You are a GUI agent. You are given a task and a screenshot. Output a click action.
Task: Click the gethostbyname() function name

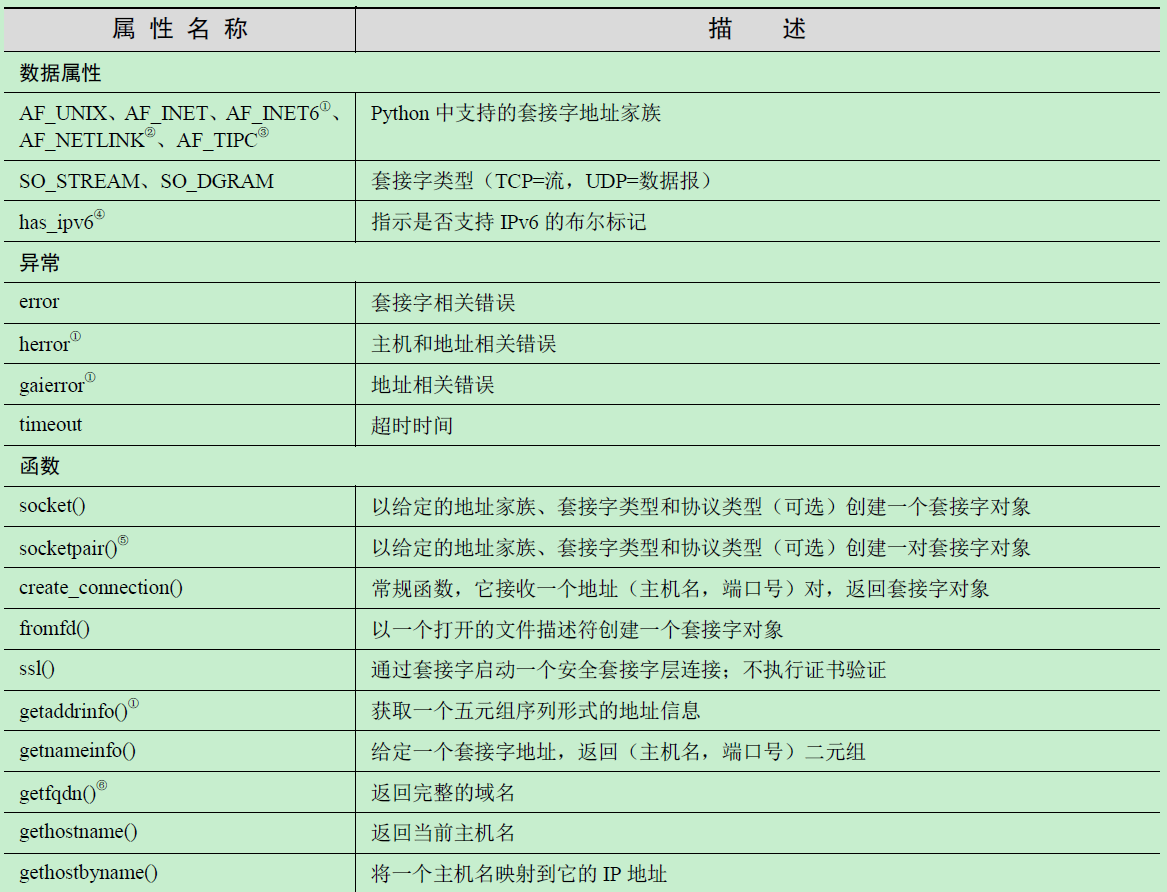[x=89, y=873]
